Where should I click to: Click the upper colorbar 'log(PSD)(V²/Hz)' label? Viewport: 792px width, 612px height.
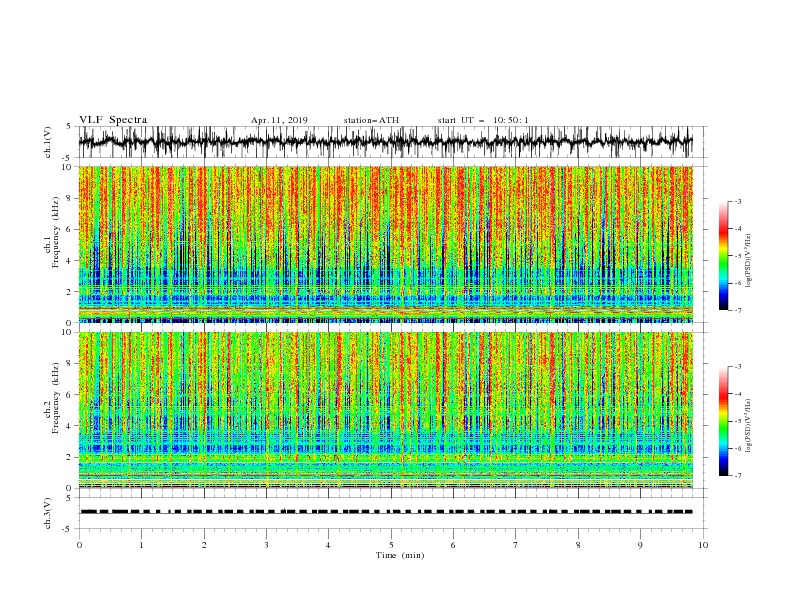point(749,261)
